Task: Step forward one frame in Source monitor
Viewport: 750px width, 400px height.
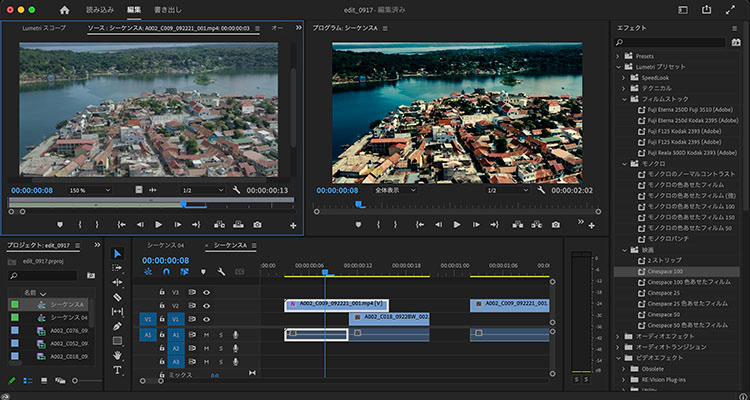Action: (x=177, y=224)
